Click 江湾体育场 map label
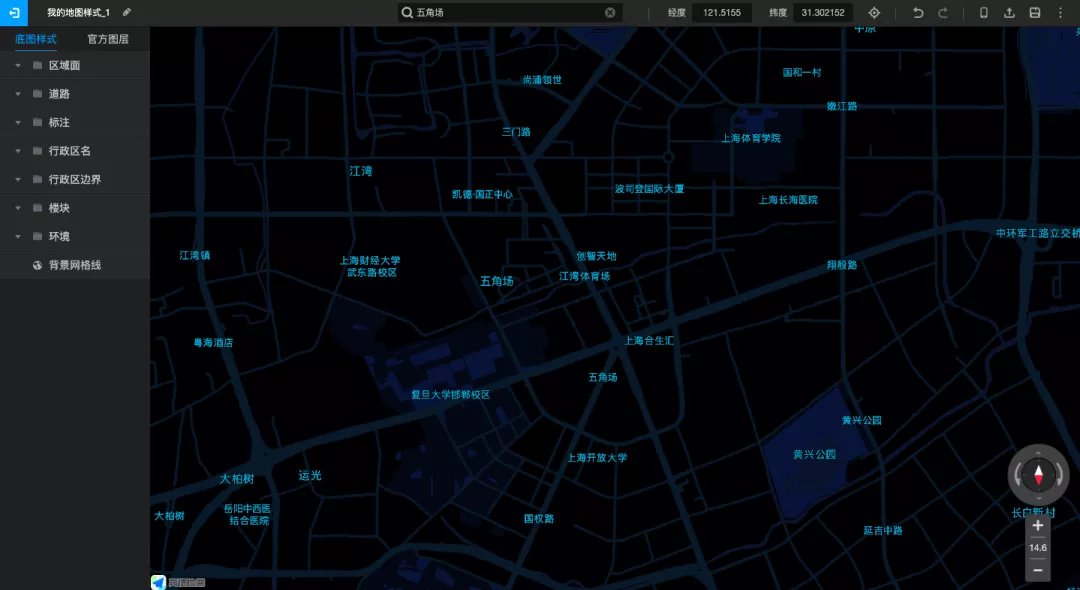This screenshot has width=1080, height=590. [x=584, y=276]
